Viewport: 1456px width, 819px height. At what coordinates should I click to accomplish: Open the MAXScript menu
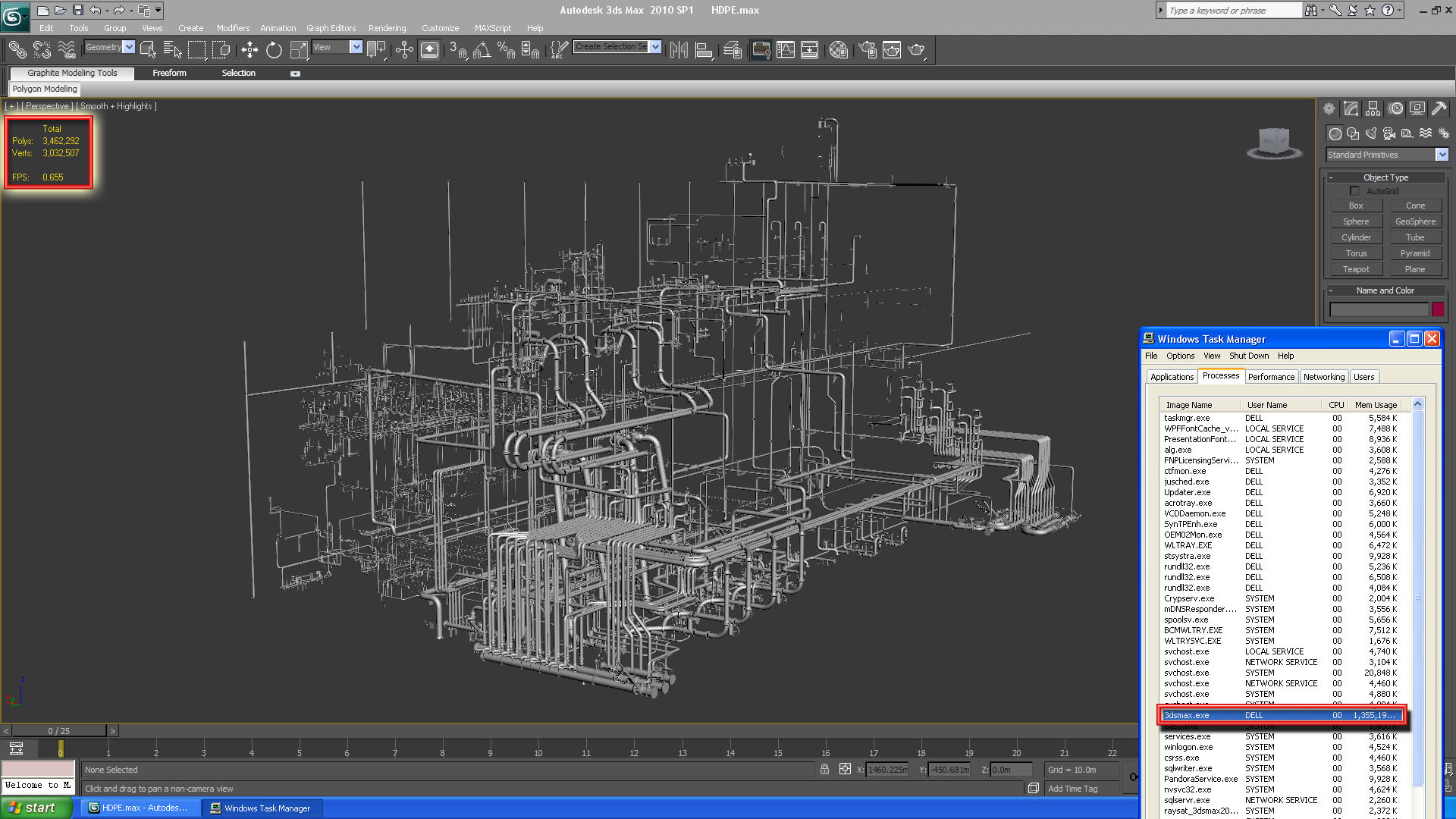[x=493, y=28]
